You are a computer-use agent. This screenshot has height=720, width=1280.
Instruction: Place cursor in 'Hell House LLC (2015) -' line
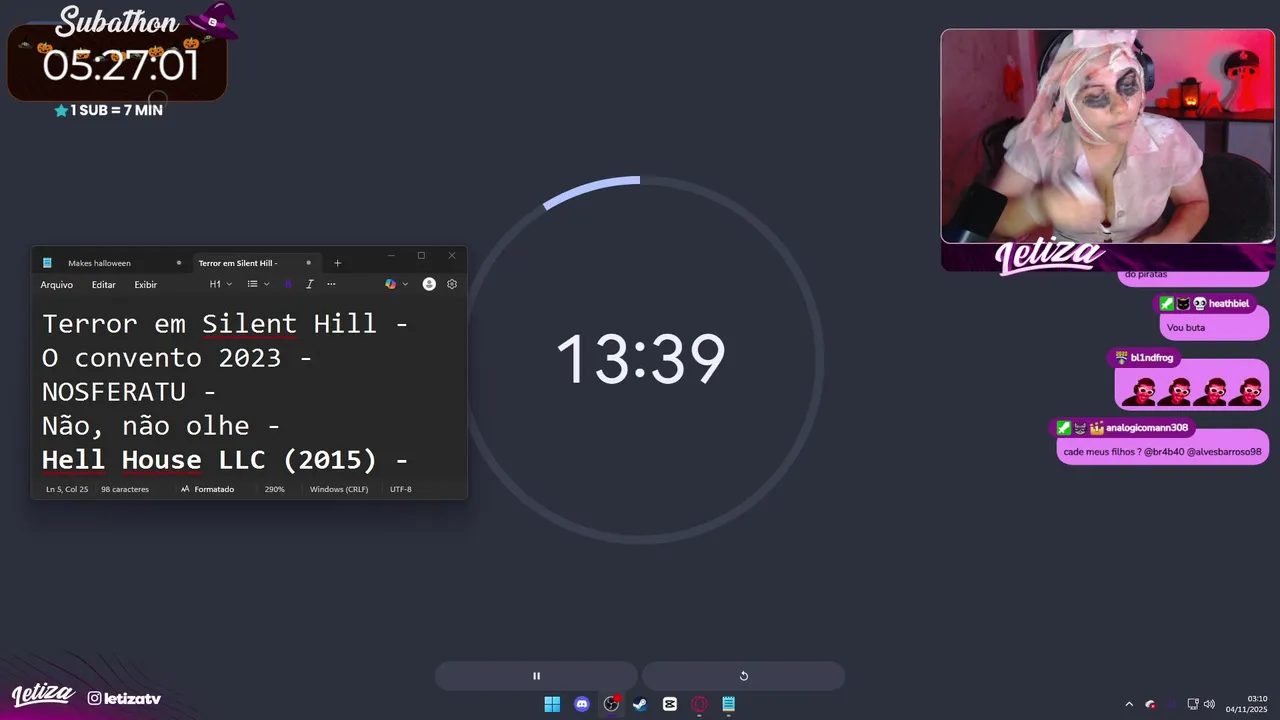tap(225, 460)
